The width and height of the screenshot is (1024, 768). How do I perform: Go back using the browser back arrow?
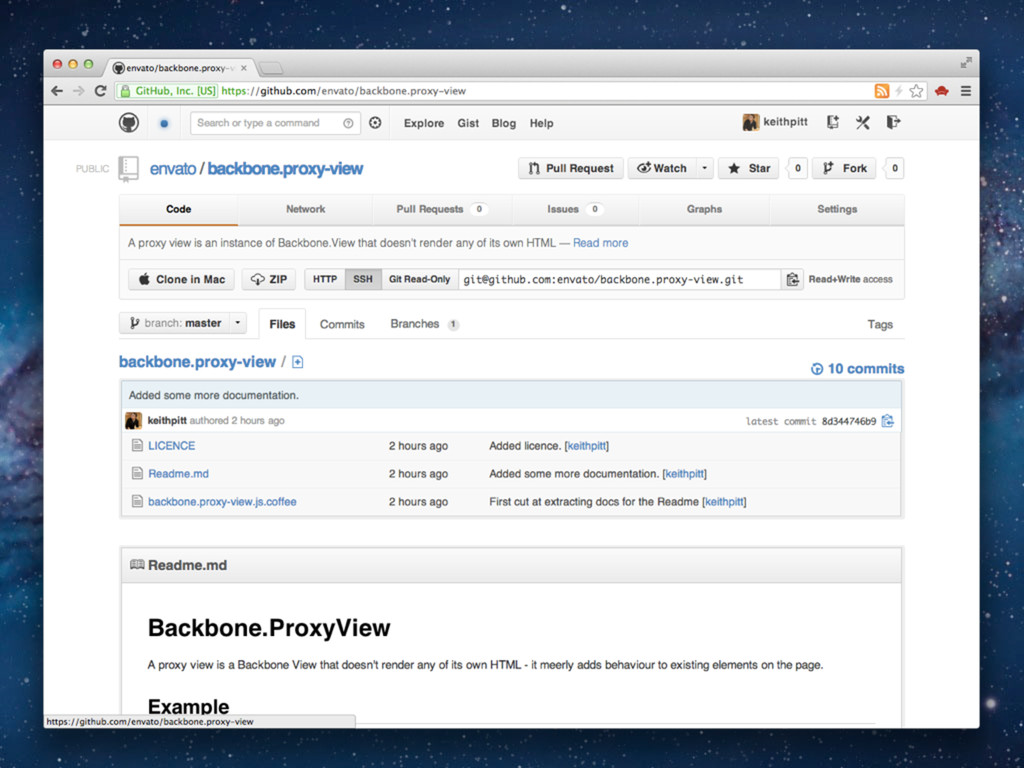[57, 91]
